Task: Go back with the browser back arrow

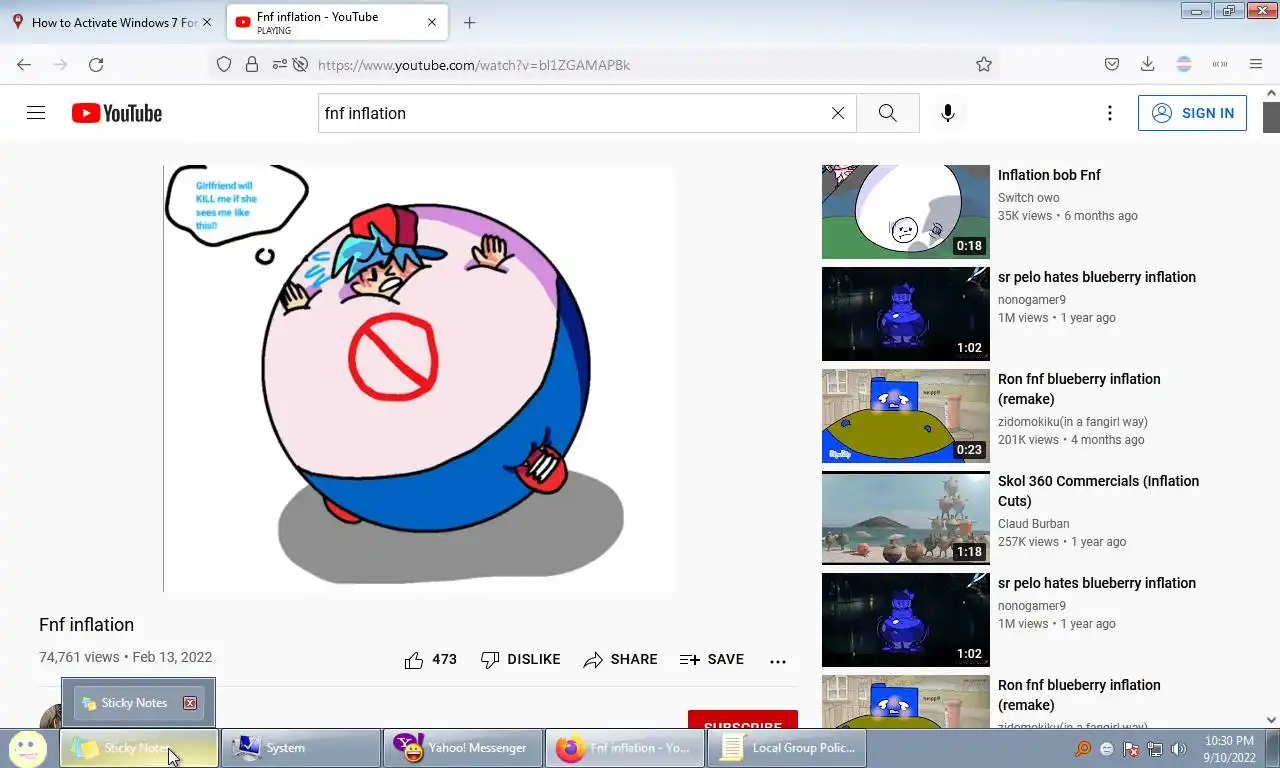Action: pos(24,65)
